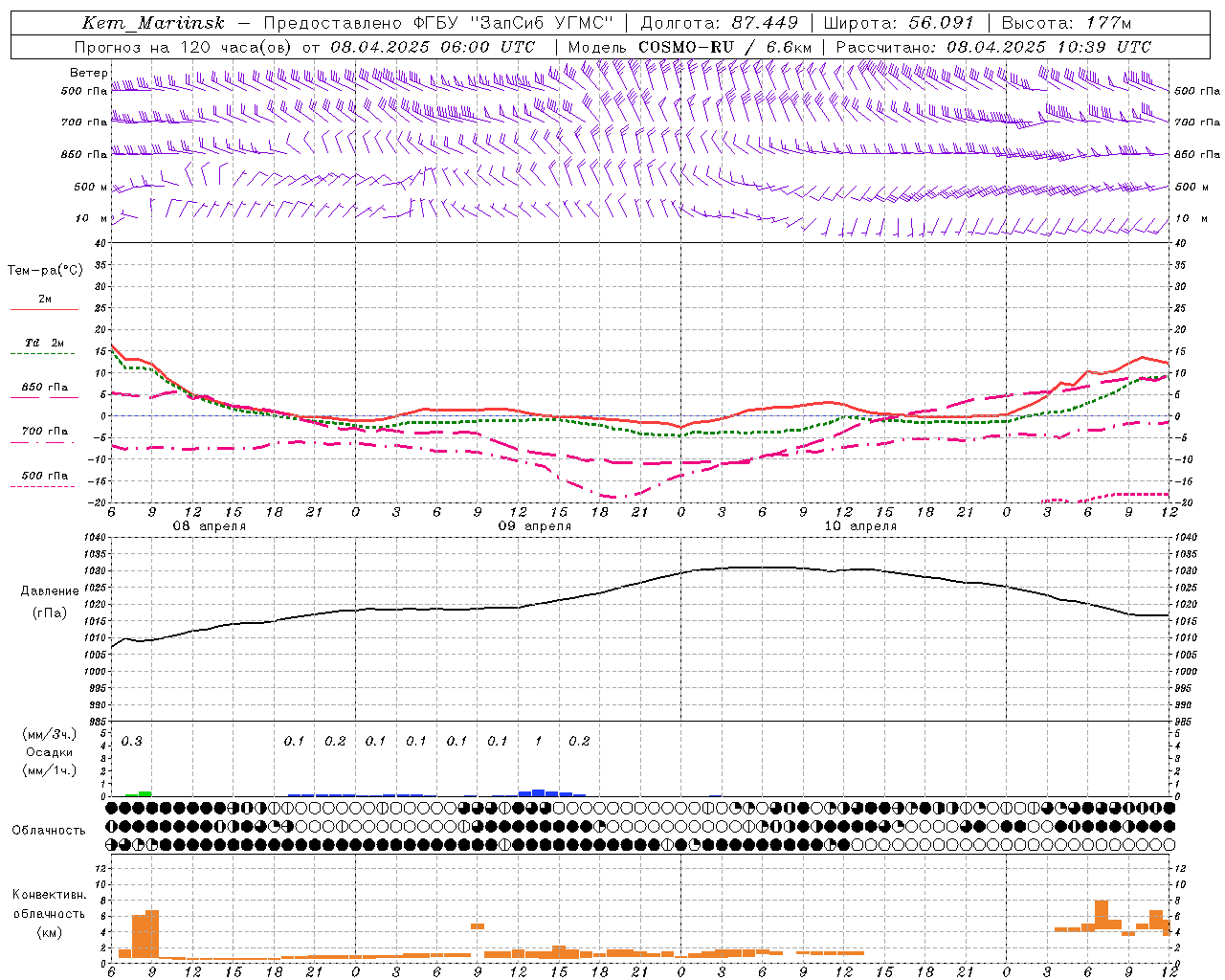1225x980 pixels.
Task: Click the Тем-ра(°C) temperature panel label
Action: point(46,271)
